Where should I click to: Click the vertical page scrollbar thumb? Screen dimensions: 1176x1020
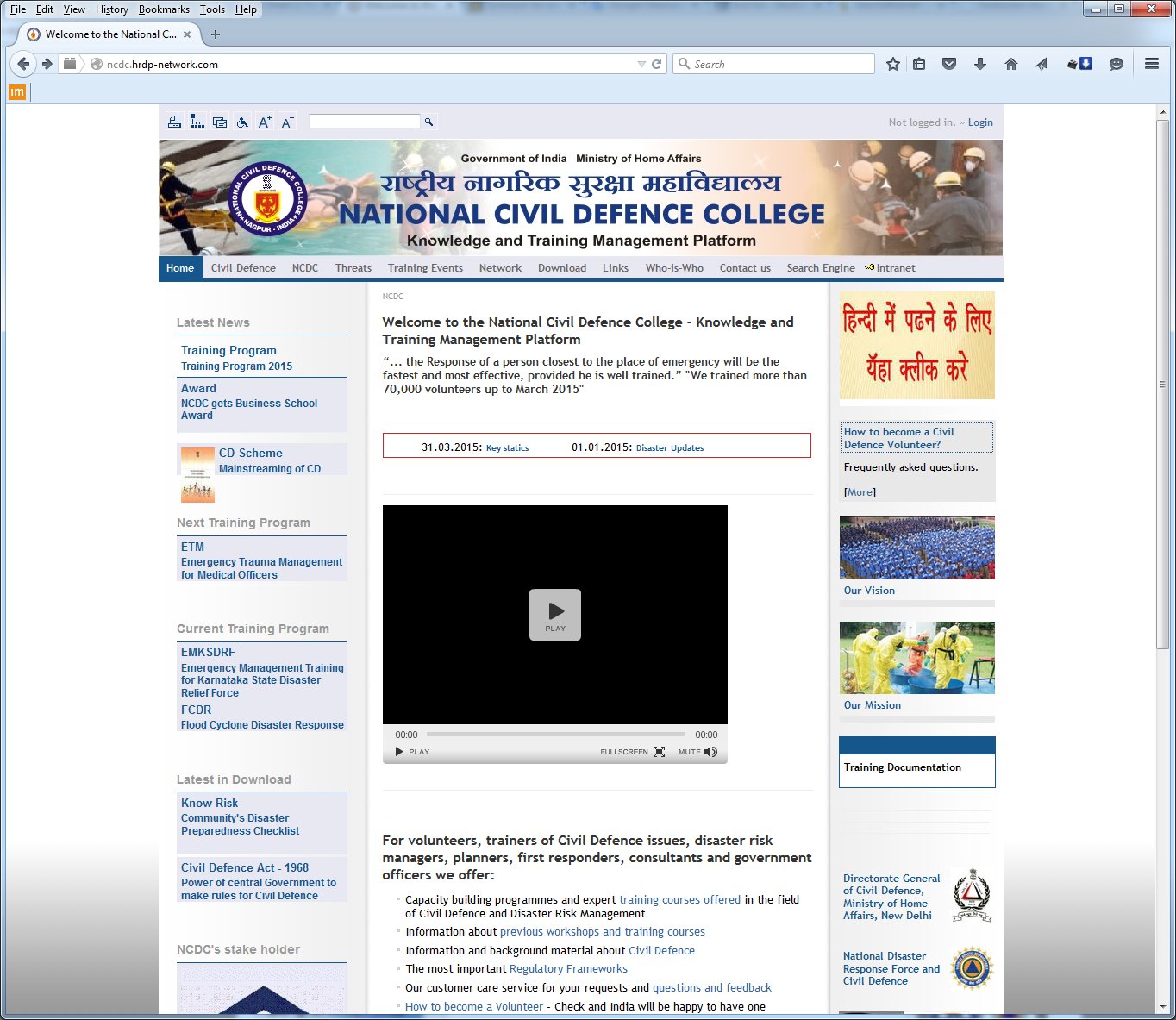tap(1162, 384)
